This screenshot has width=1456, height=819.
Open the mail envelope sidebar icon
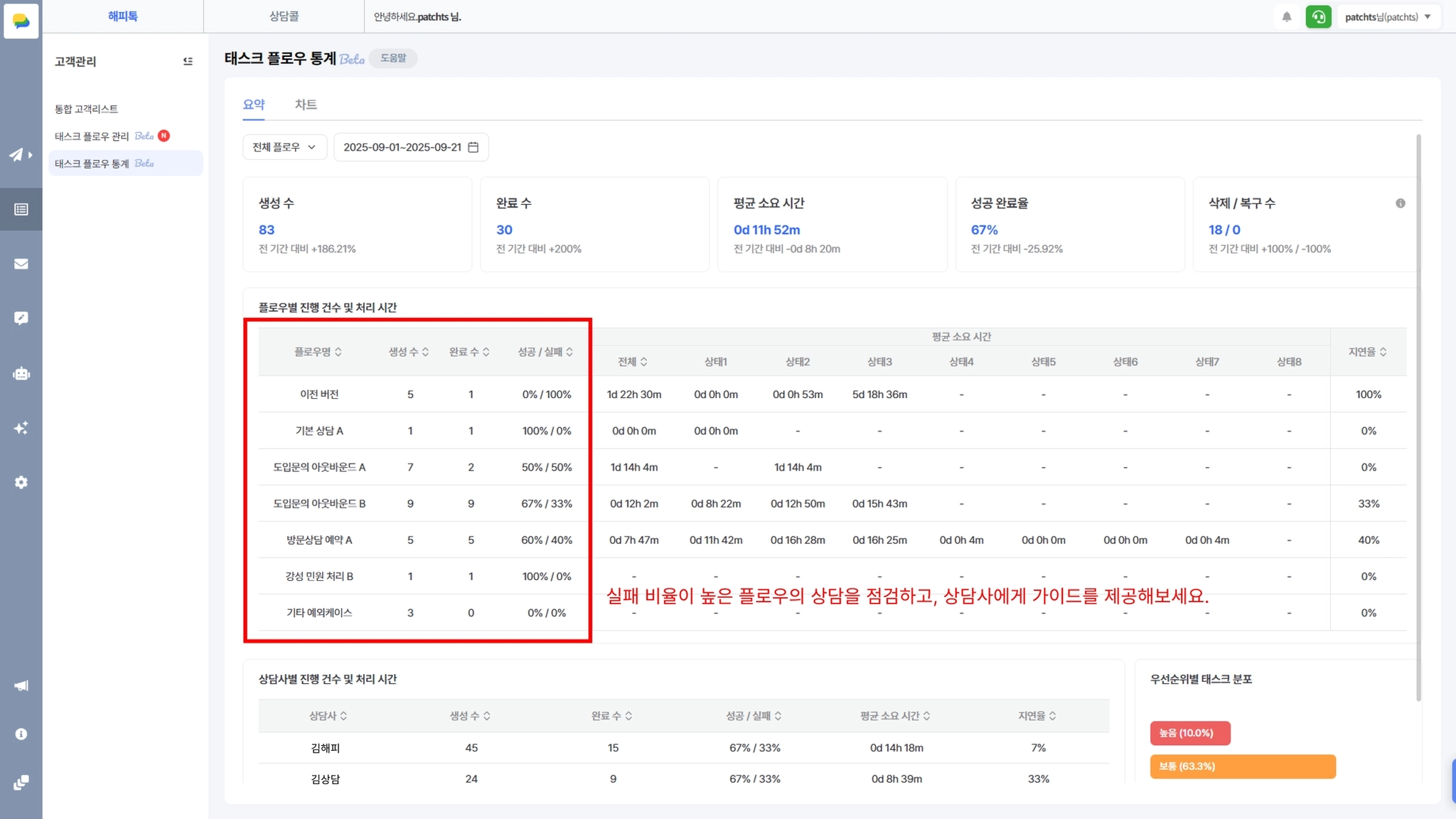point(21,264)
